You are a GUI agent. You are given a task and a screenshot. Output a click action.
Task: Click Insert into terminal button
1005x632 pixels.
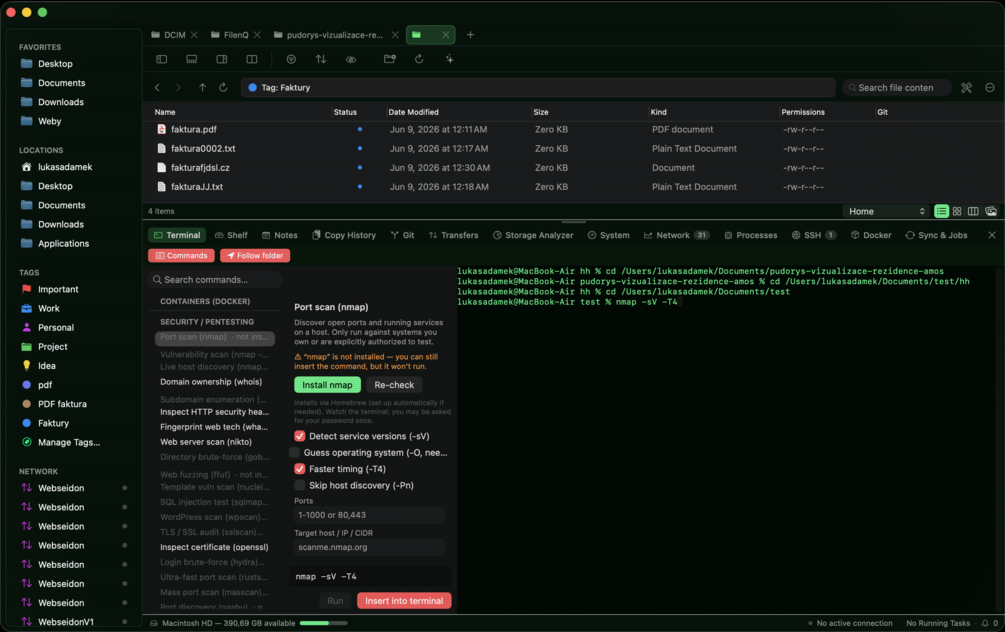click(x=404, y=601)
